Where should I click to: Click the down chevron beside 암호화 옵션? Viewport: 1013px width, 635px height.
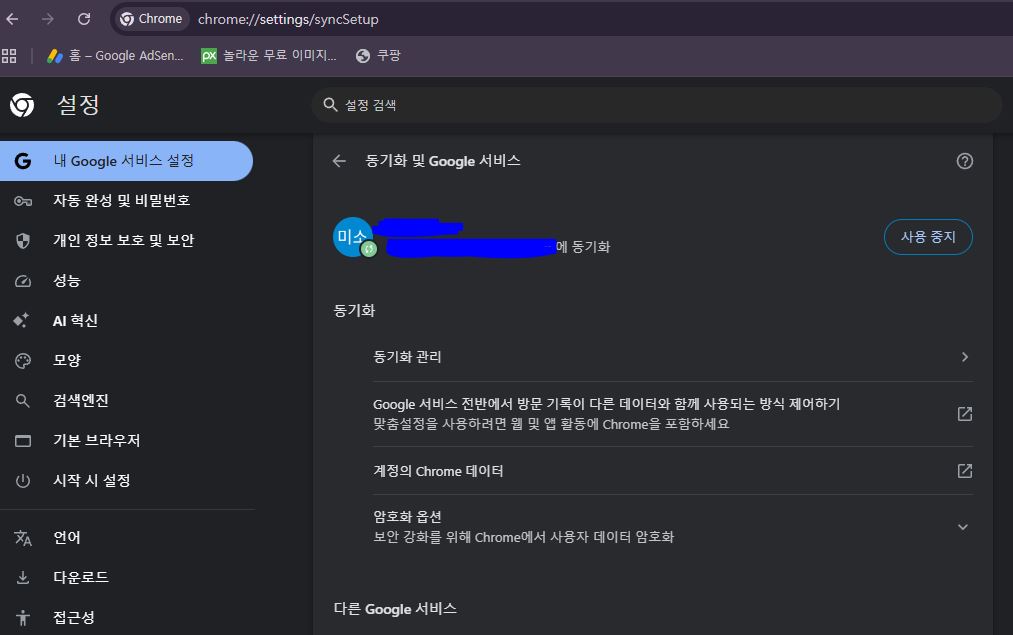tap(963, 527)
